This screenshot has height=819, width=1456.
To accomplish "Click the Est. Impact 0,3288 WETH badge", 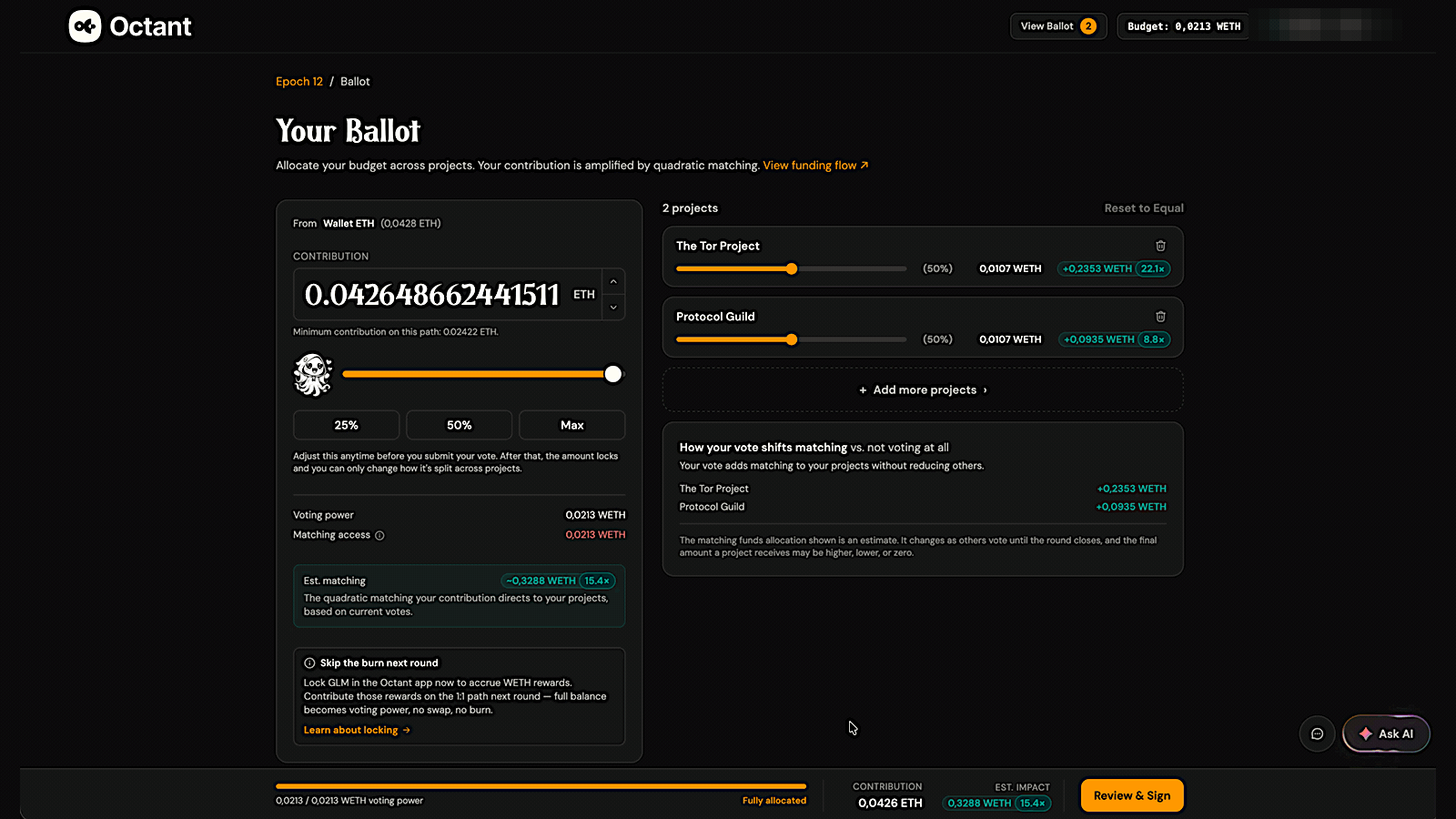I will (x=998, y=804).
